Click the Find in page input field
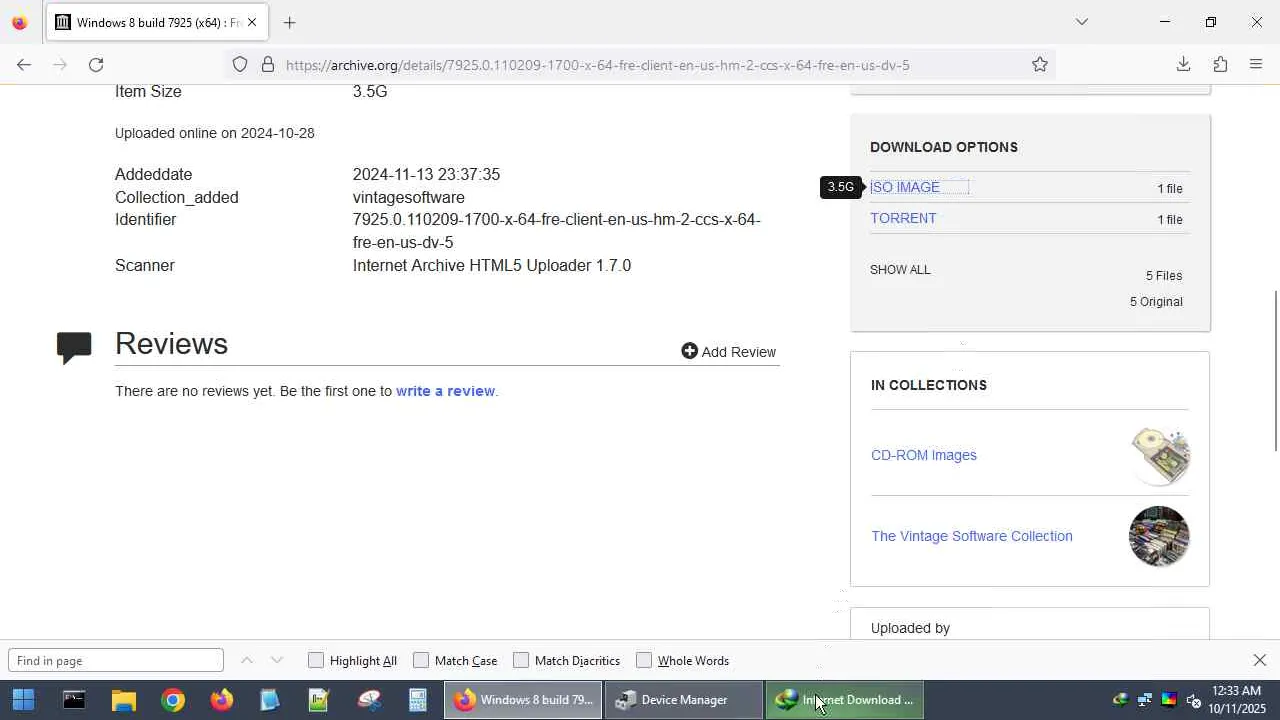 click(x=116, y=660)
